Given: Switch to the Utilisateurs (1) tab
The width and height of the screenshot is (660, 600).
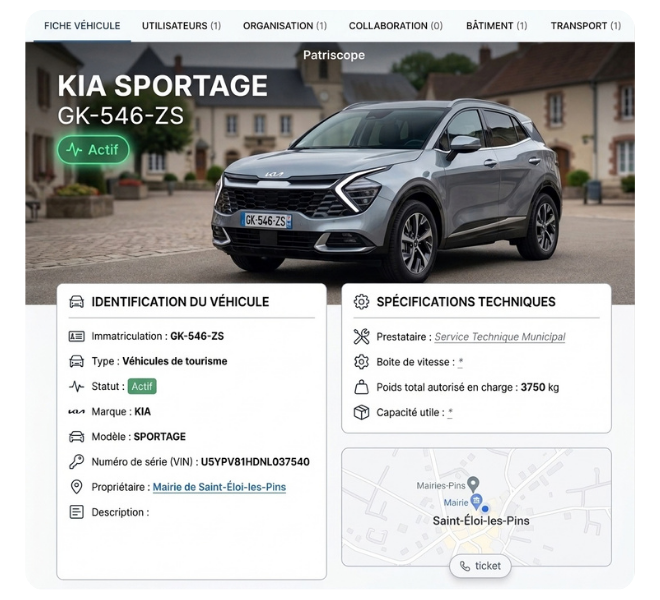Looking at the screenshot, I should 181,26.
